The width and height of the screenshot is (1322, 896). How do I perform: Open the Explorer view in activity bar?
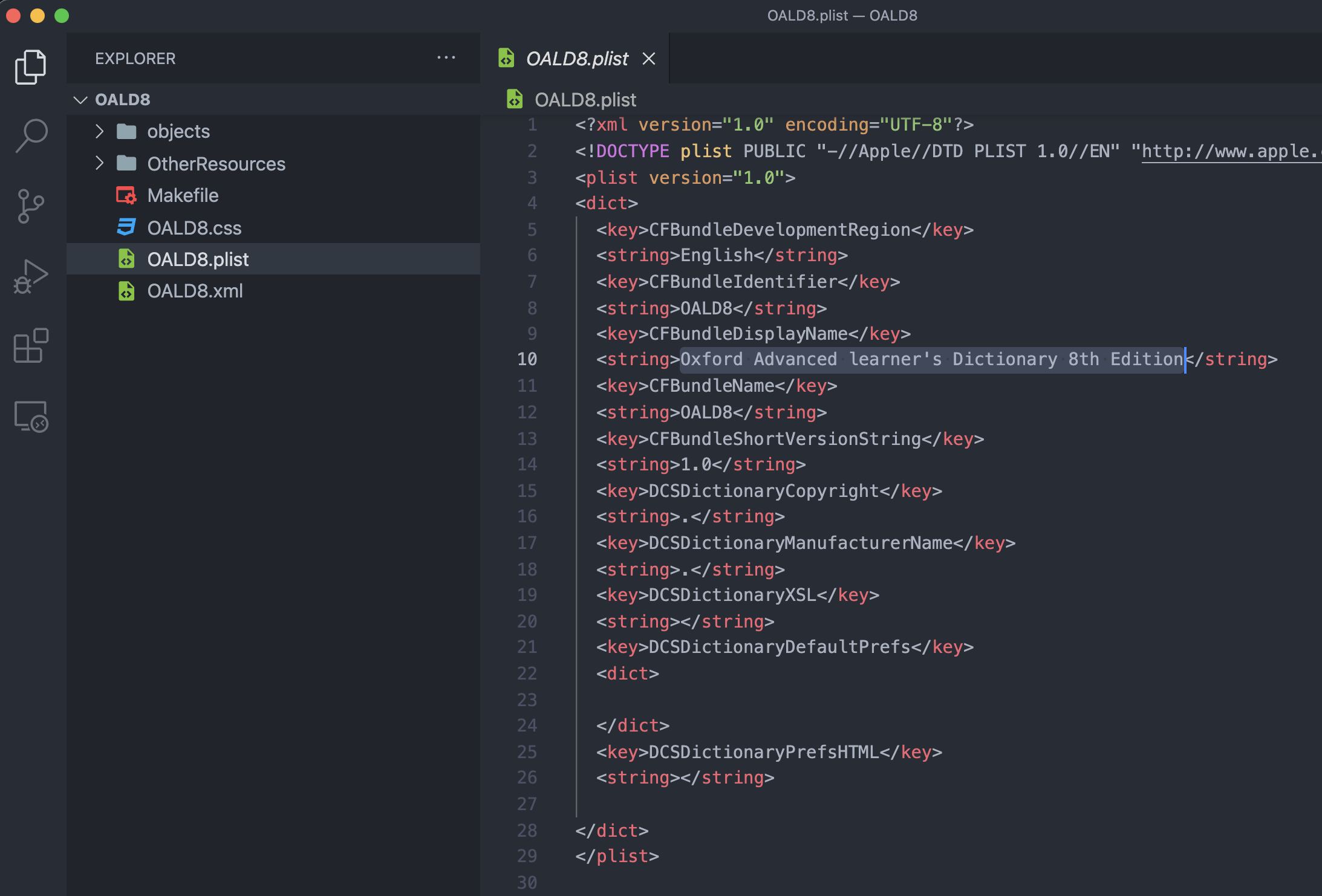(x=30, y=67)
